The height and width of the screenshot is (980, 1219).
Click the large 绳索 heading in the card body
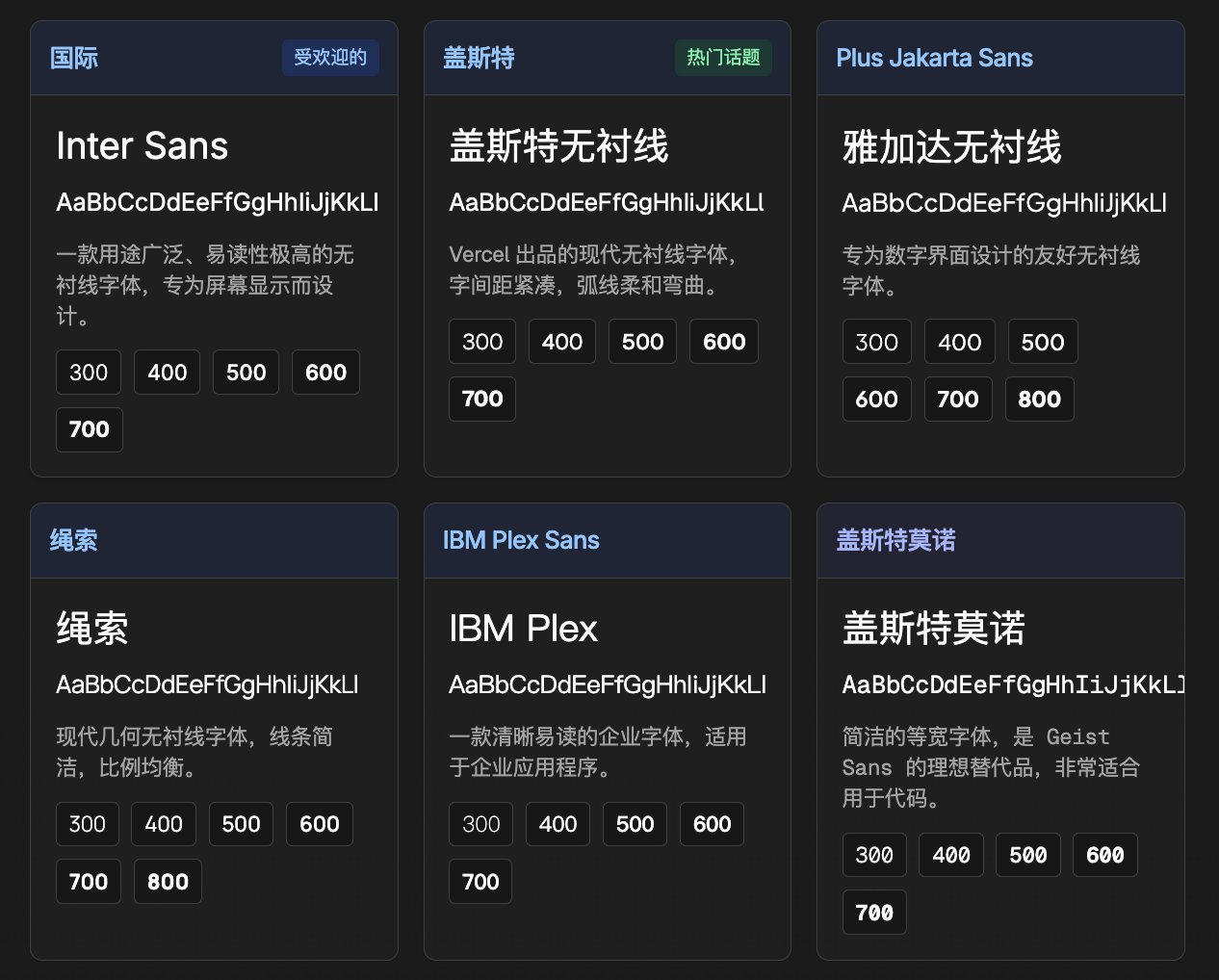pos(92,629)
